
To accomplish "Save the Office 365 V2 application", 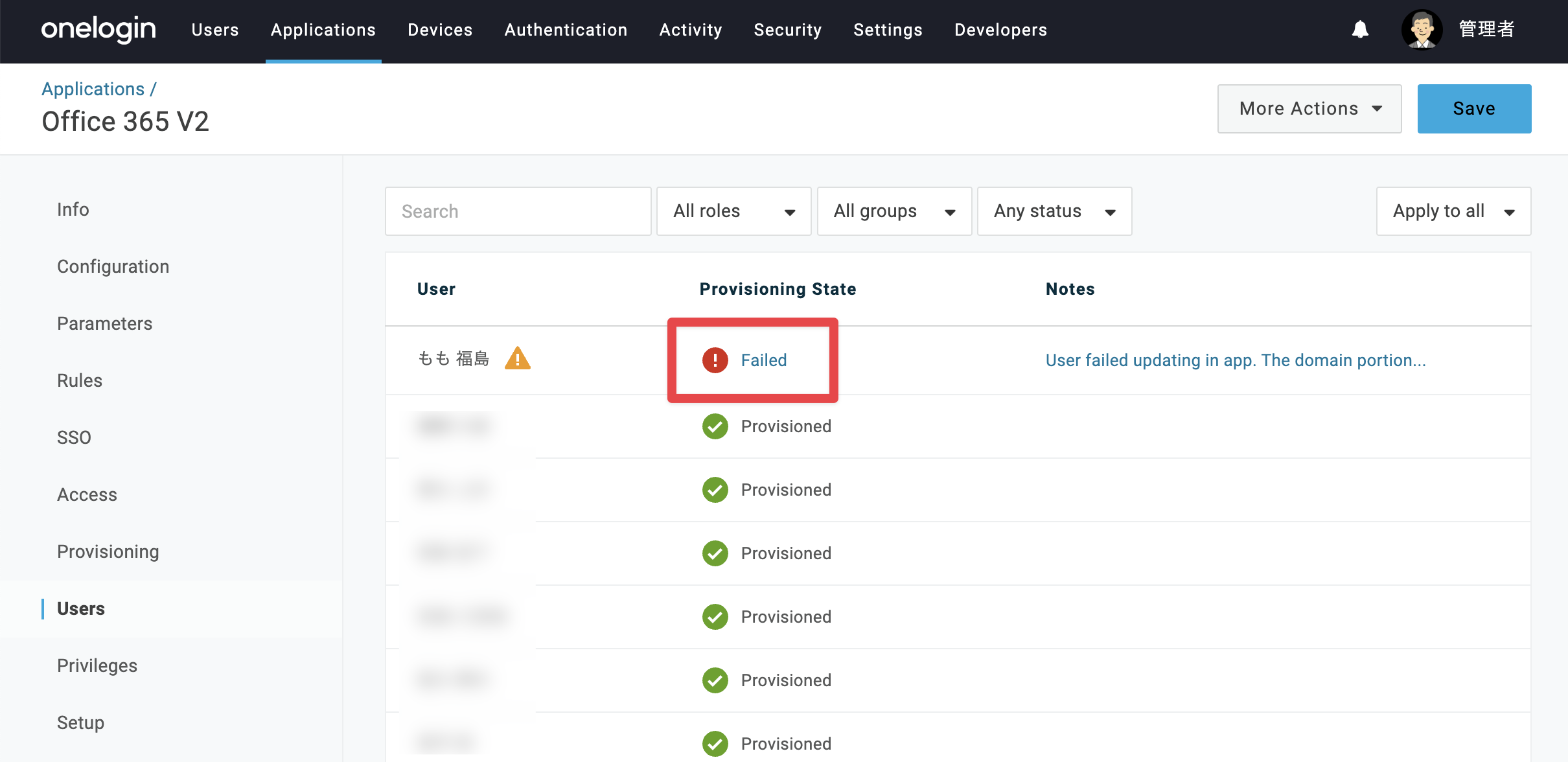I will point(1474,109).
